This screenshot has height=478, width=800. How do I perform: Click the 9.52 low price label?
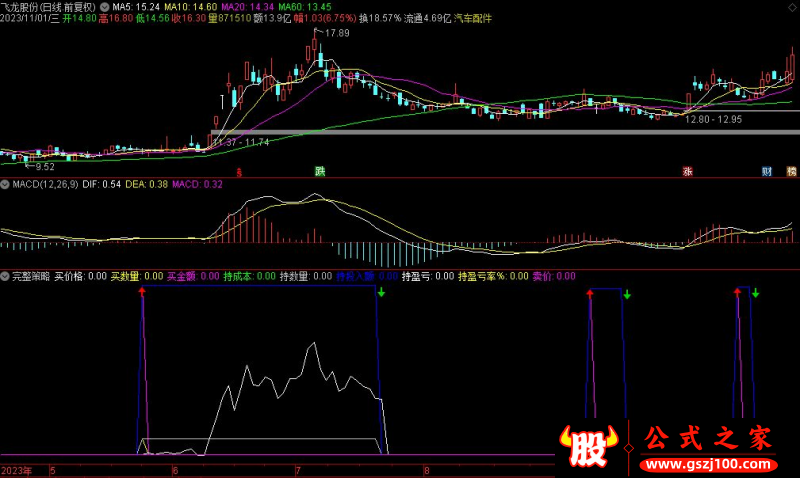[45, 167]
